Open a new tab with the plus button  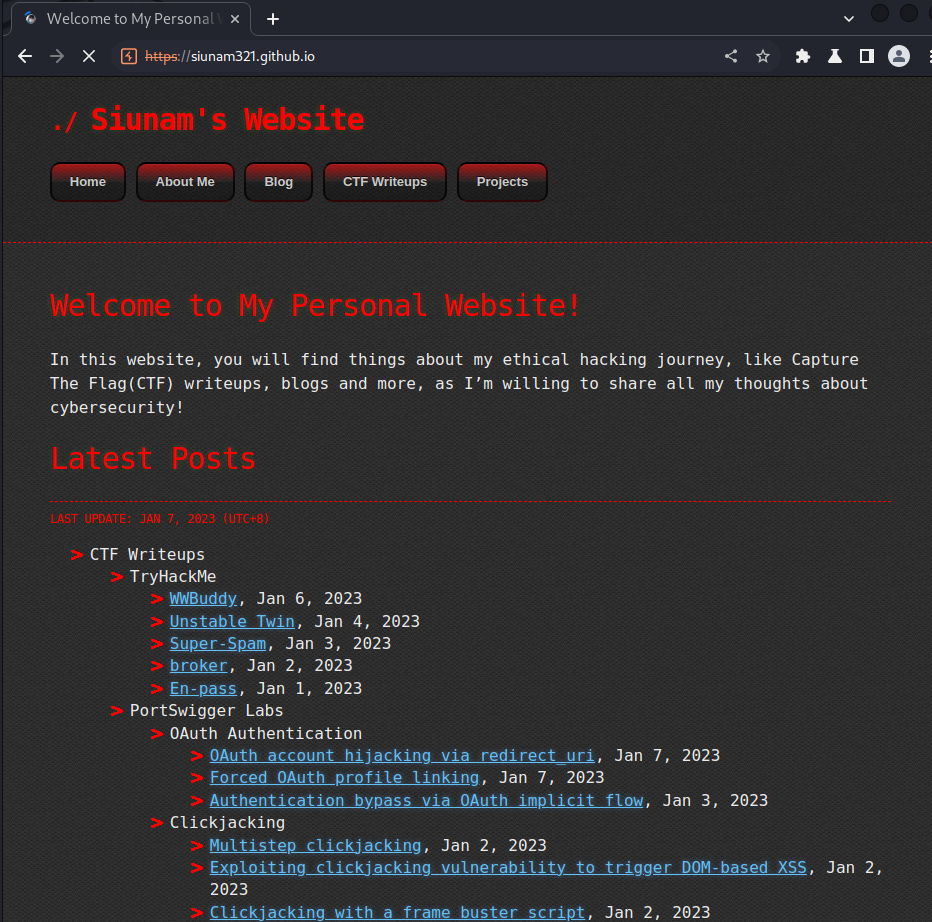point(273,20)
